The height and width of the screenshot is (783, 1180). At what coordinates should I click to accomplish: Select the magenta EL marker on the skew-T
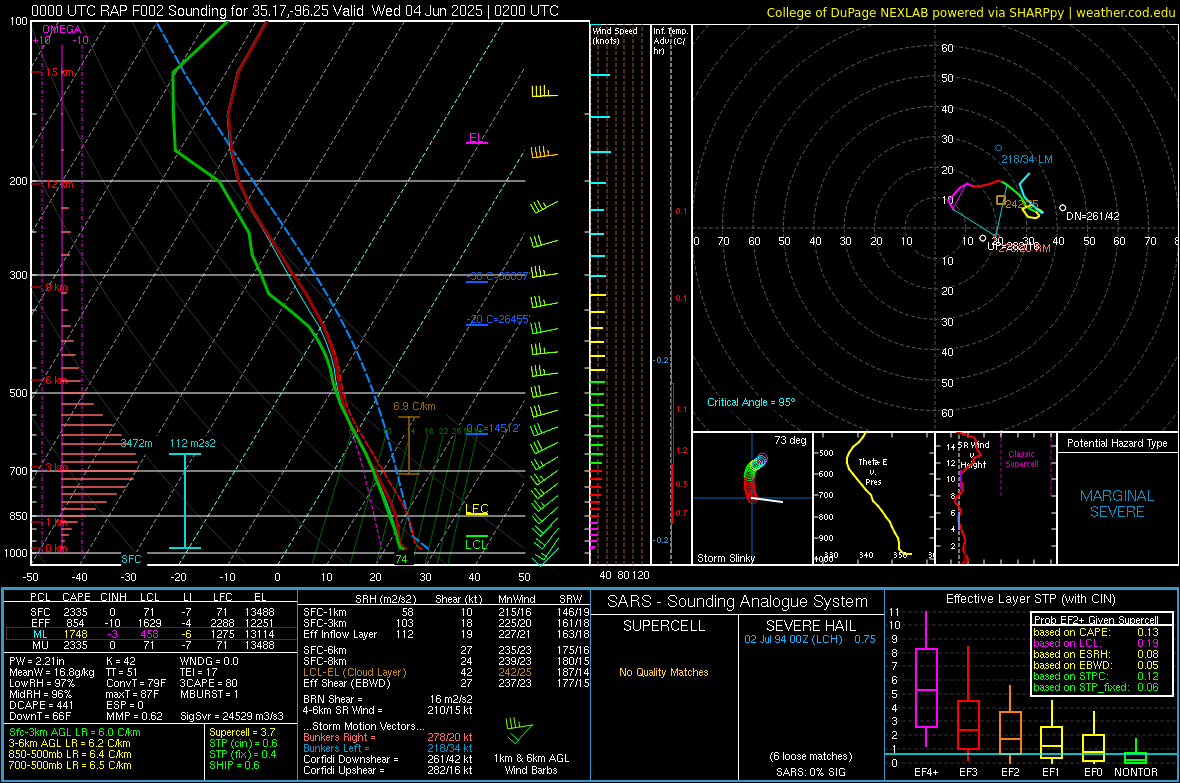(476, 139)
